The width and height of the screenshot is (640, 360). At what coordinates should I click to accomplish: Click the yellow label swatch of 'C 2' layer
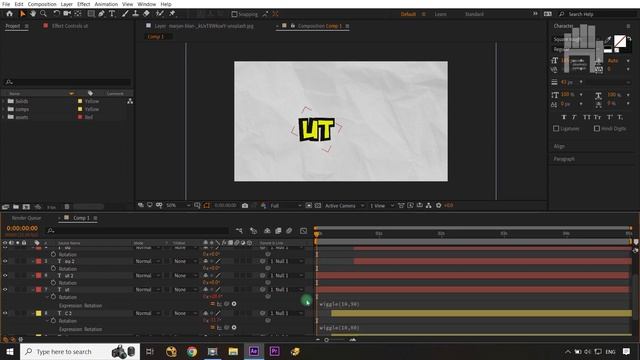tap(39, 313)
